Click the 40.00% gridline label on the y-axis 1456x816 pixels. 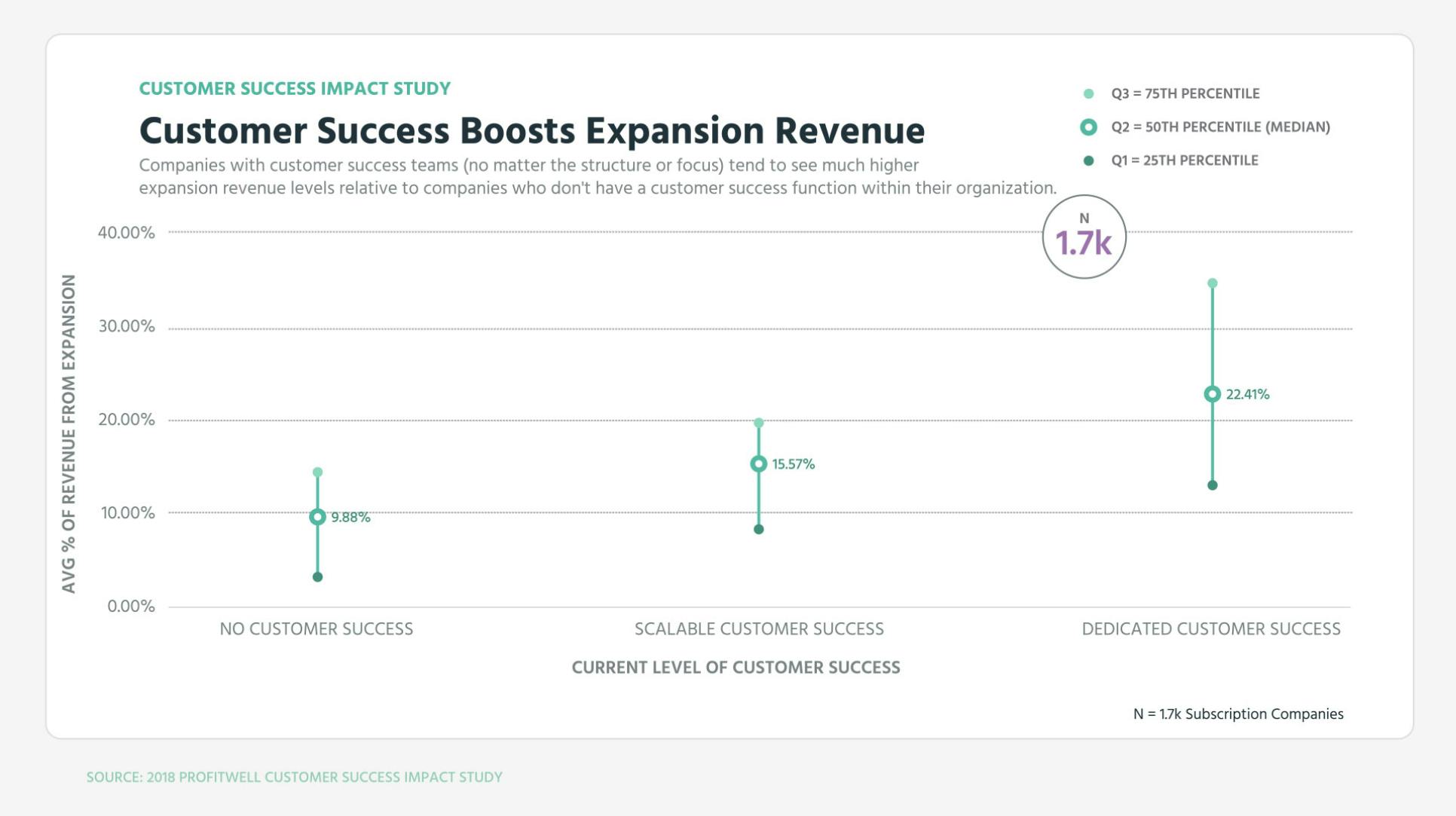click(127, 233)
